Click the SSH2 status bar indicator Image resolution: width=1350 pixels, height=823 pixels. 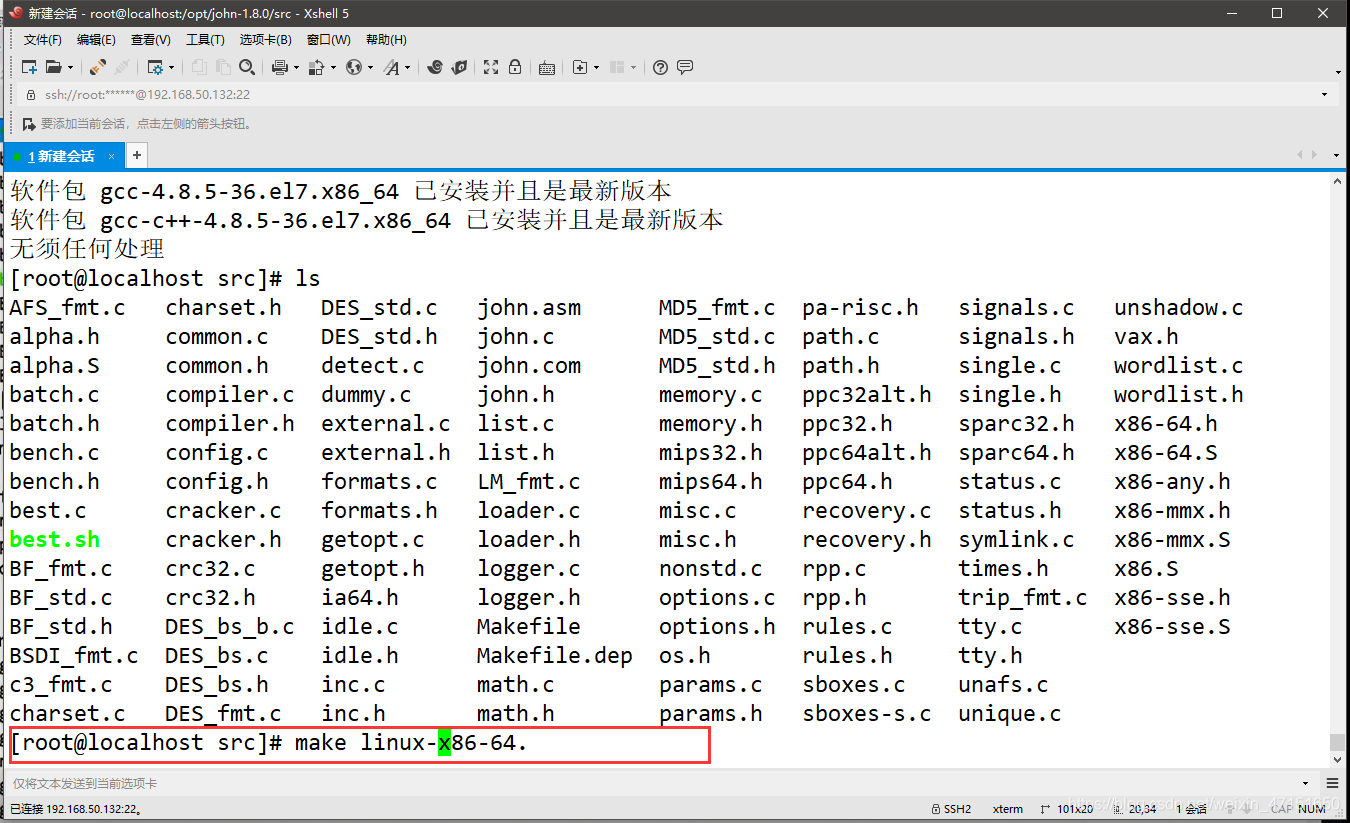[x=951, y=809]
